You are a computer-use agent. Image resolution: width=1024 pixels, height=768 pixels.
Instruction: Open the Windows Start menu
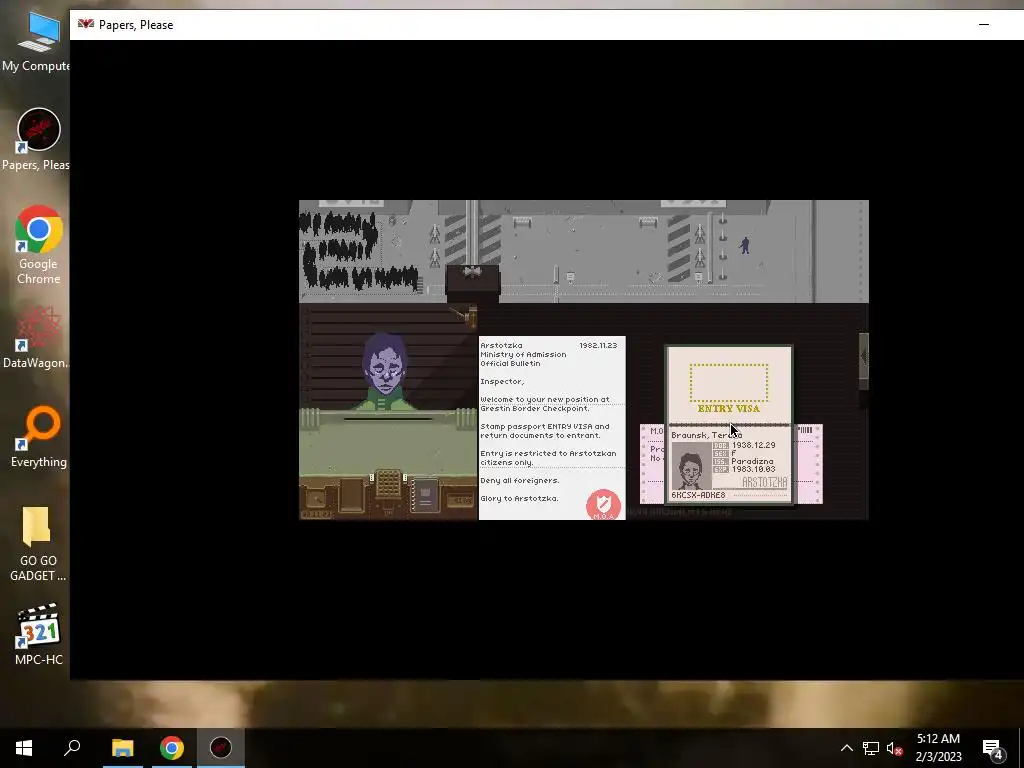click(x=24, y=748)
